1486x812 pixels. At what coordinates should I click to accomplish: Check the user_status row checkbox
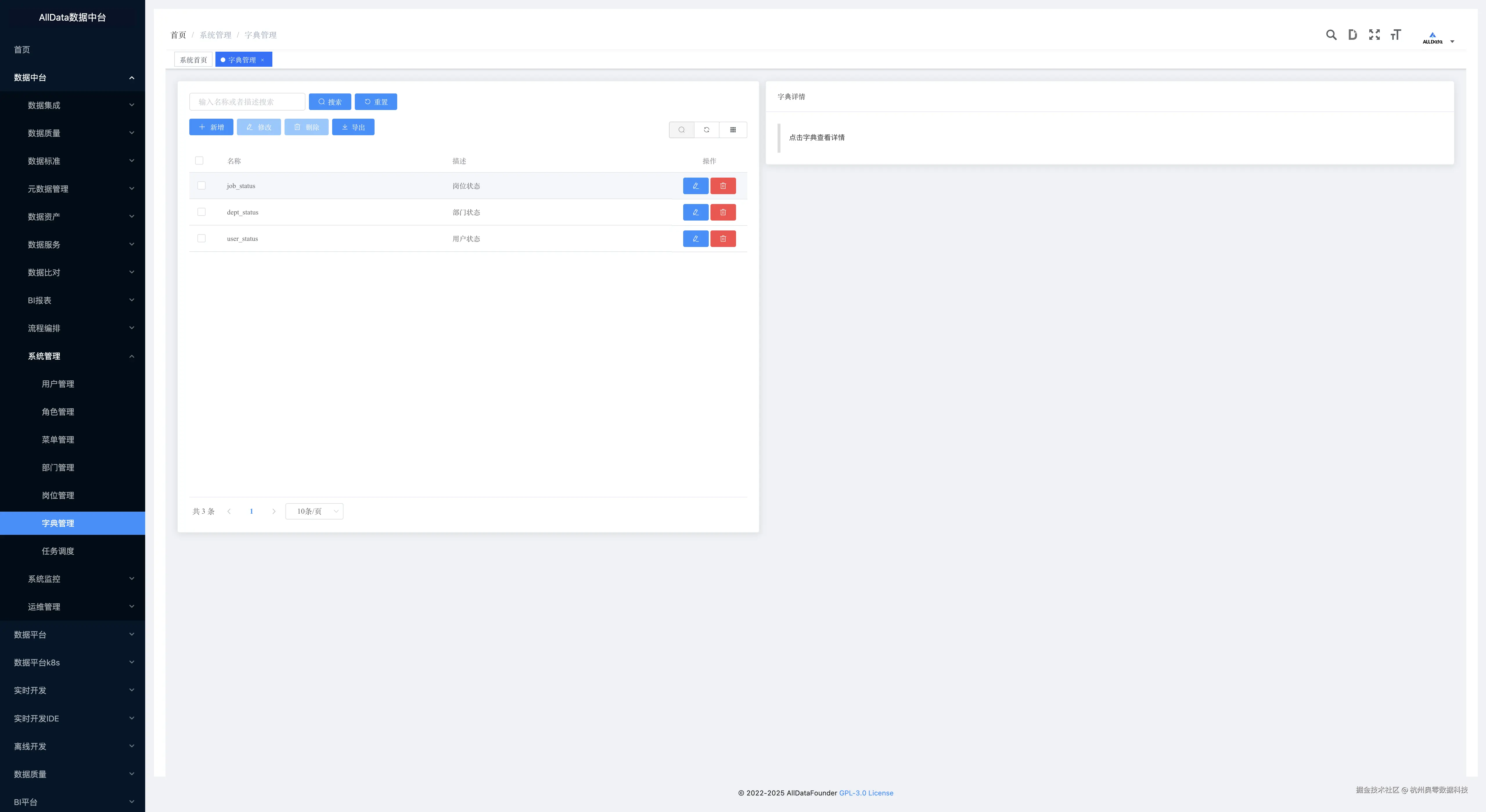(x=201, y=238)
